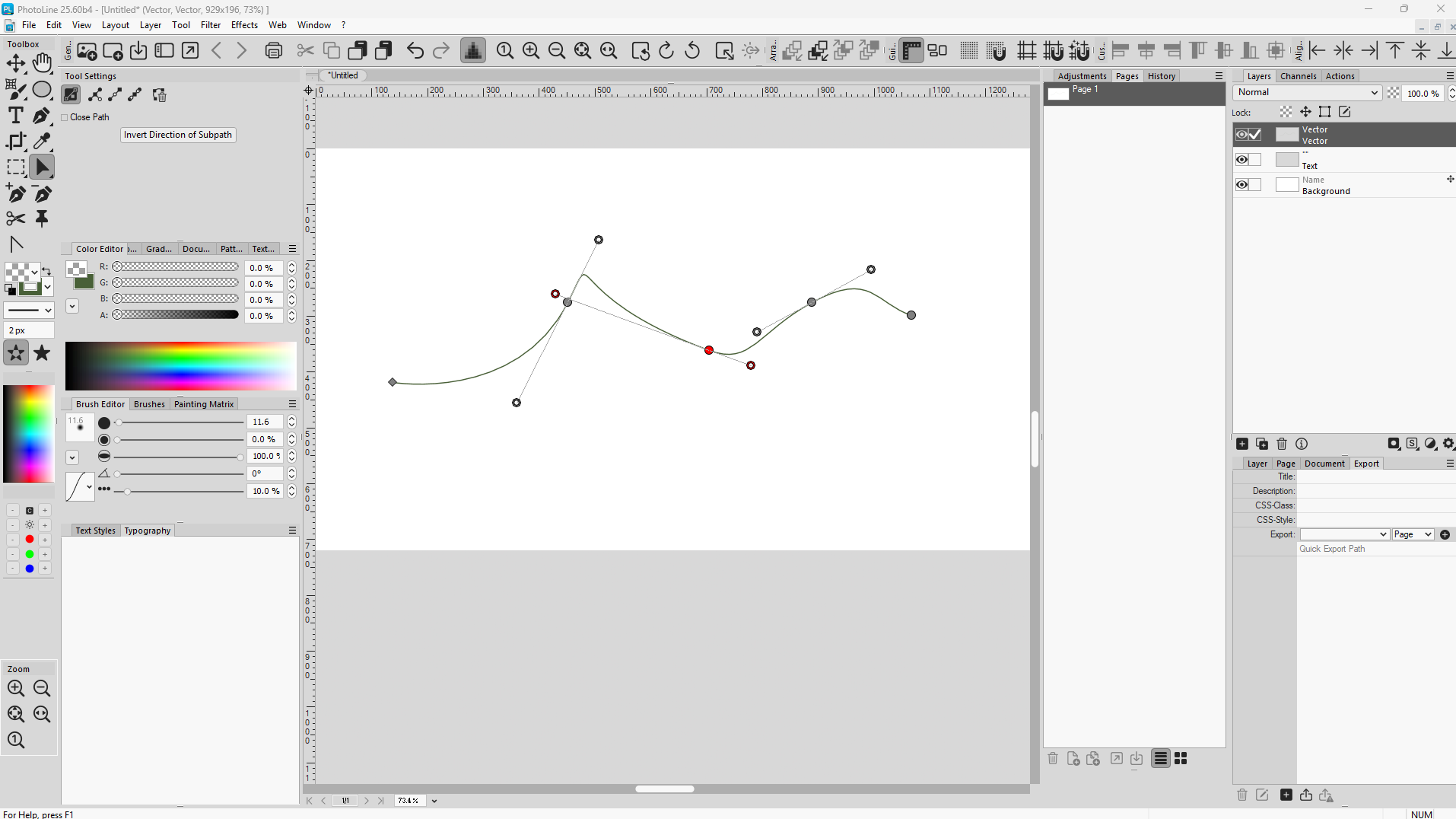The image size is (1456, 819).
Task: Open the Effects menu
Action: point(244,25)
